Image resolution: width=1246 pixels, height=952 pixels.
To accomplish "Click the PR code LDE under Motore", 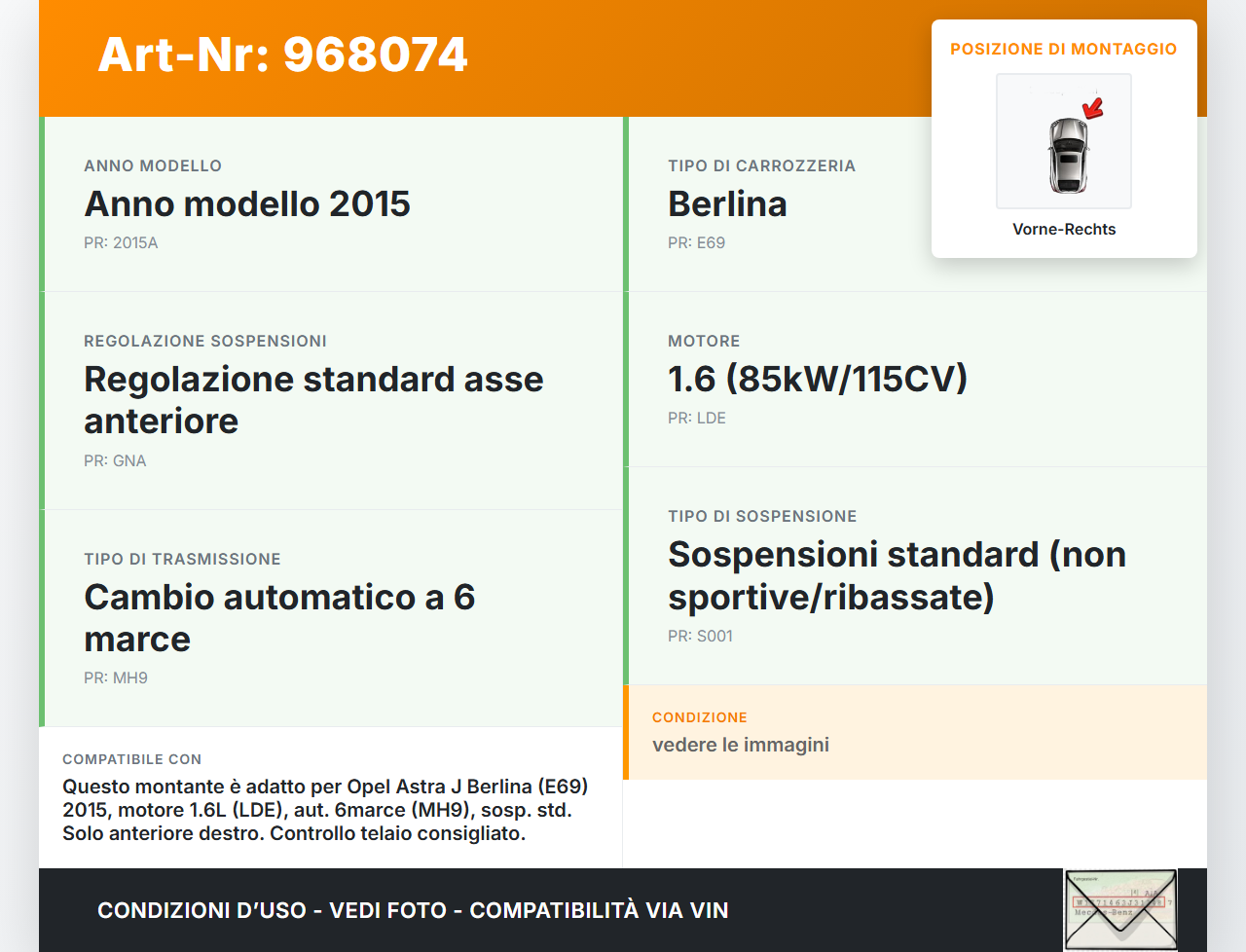I will coord(696,418).
